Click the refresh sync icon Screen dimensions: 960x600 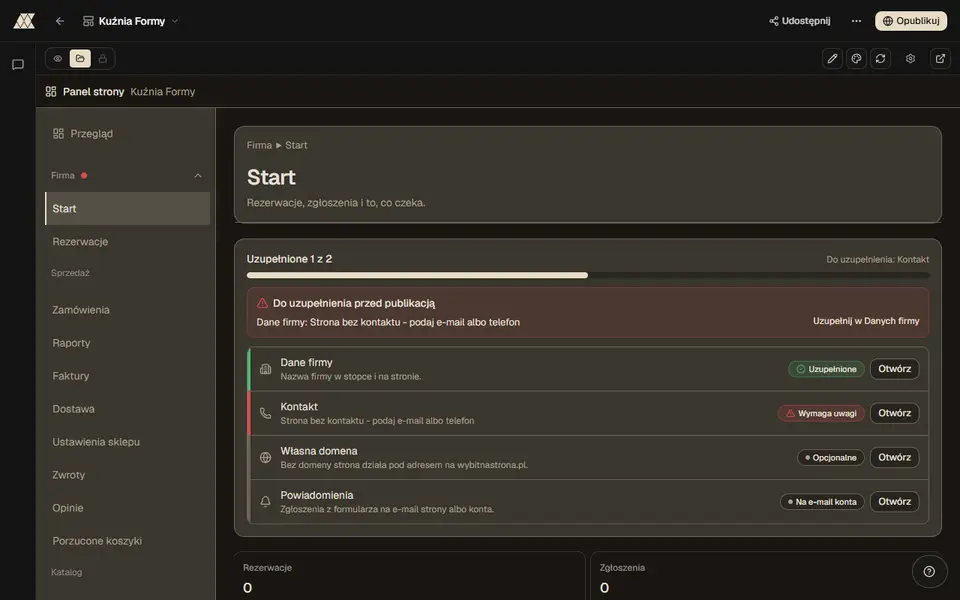coord(880,59)
